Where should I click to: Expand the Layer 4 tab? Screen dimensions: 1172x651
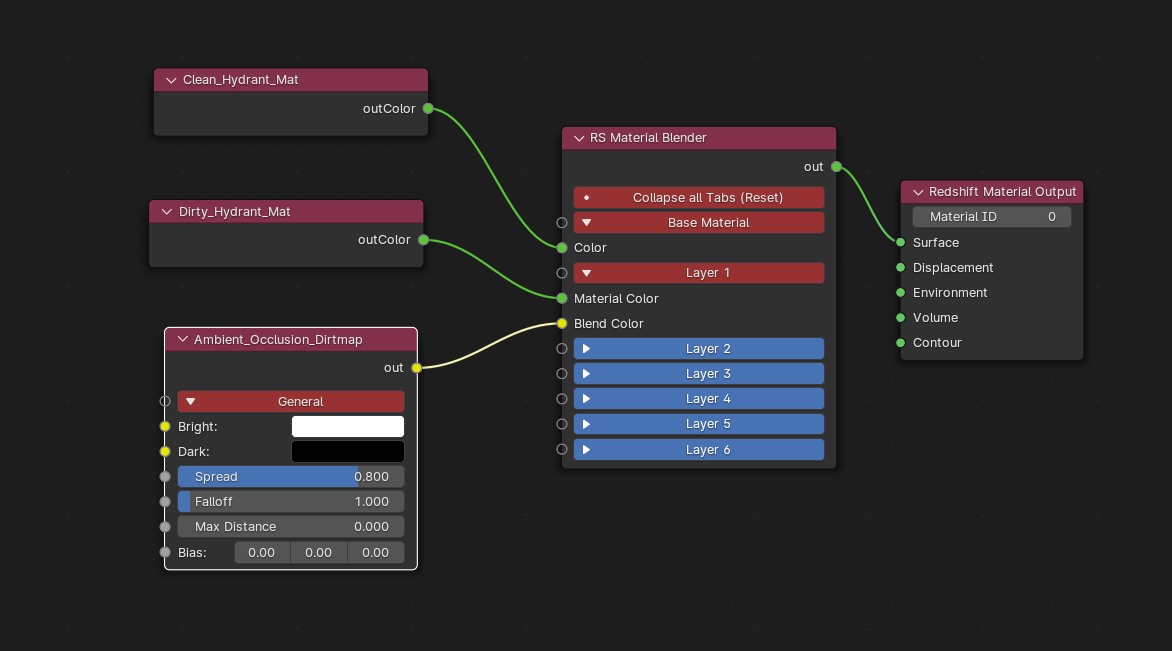coord(699,399)
